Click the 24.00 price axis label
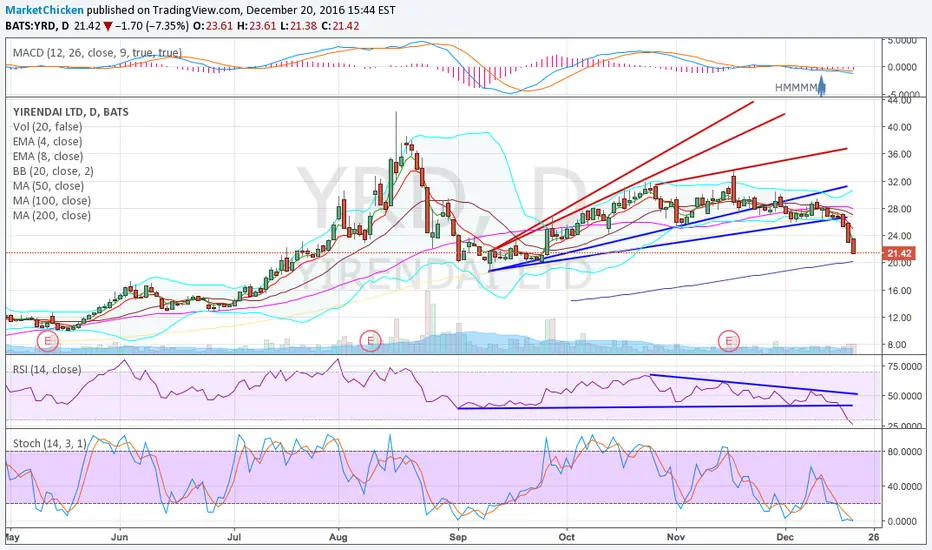Image resolution: width=932 pixels, height=550 pixels. point(899,235)
